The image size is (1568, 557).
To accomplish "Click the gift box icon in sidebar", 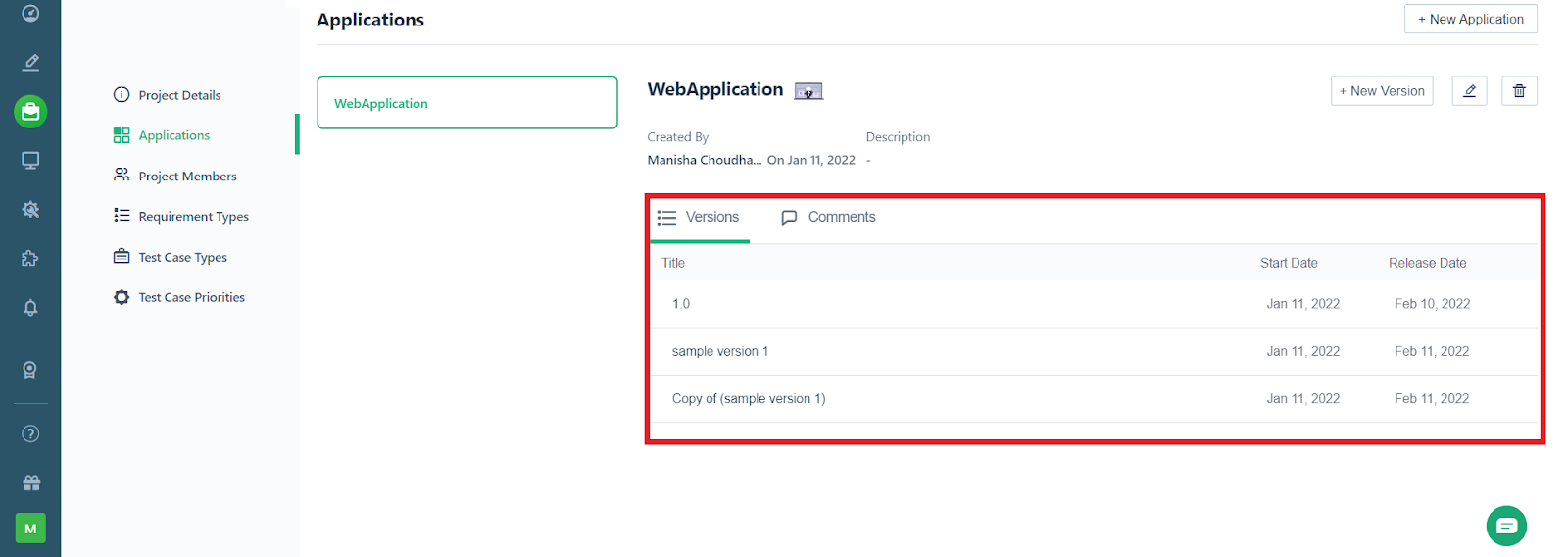I will pyautogui.click(x=30, y=482).
